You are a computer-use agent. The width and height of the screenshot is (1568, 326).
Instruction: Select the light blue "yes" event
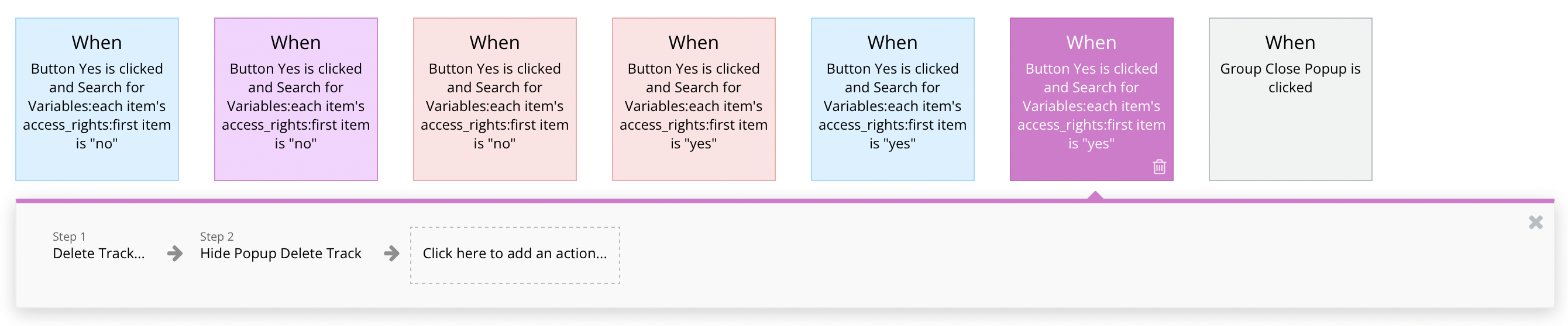[892, 99]
